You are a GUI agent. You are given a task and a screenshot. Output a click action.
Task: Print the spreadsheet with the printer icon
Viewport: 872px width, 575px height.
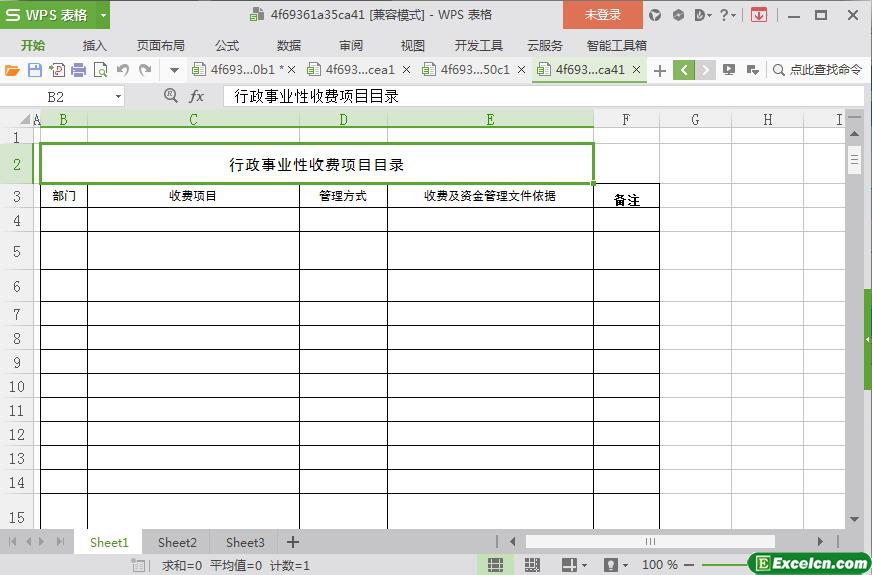pos(79,70)
